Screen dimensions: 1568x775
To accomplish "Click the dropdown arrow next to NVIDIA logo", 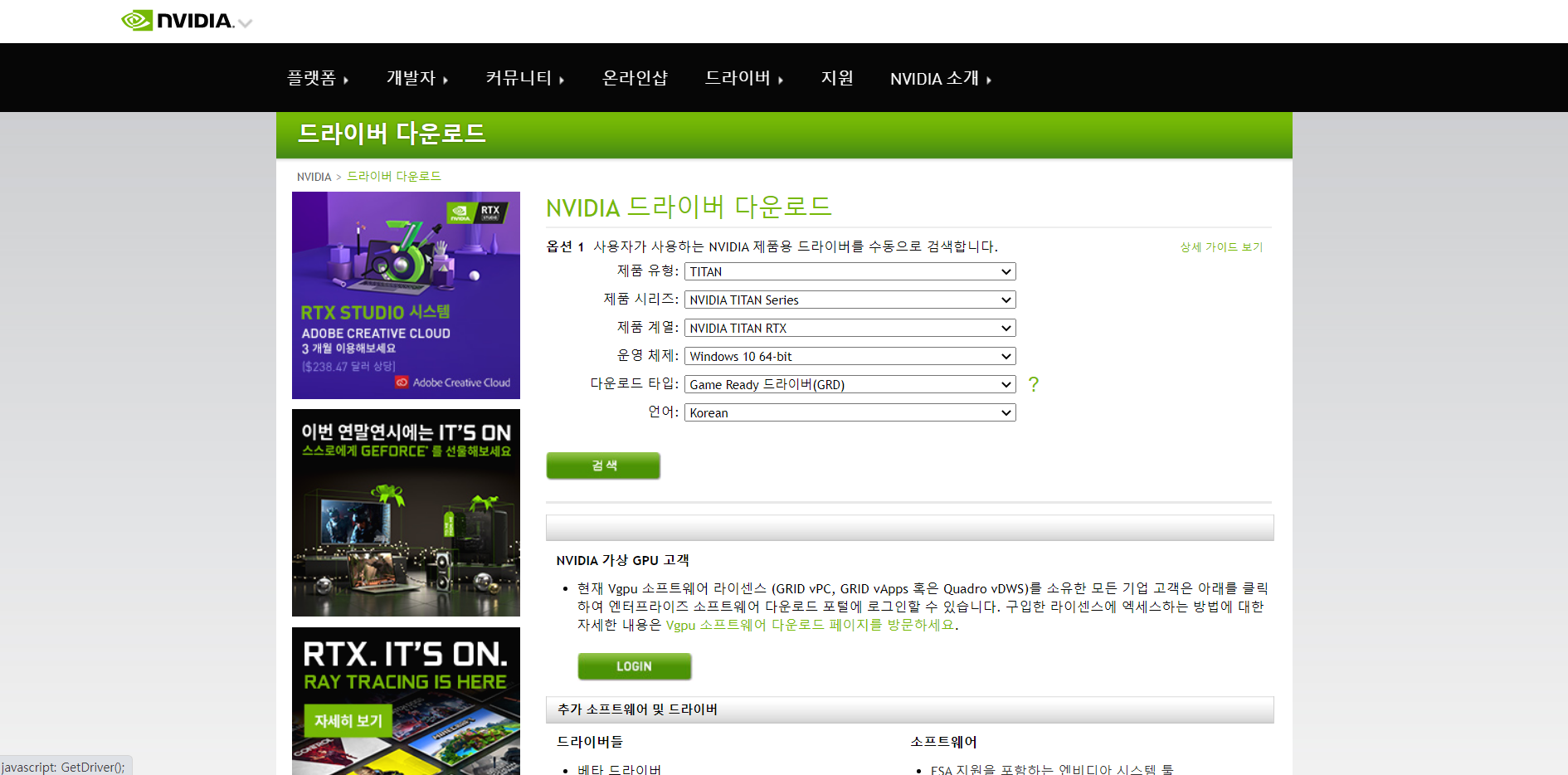I will 246,23.
